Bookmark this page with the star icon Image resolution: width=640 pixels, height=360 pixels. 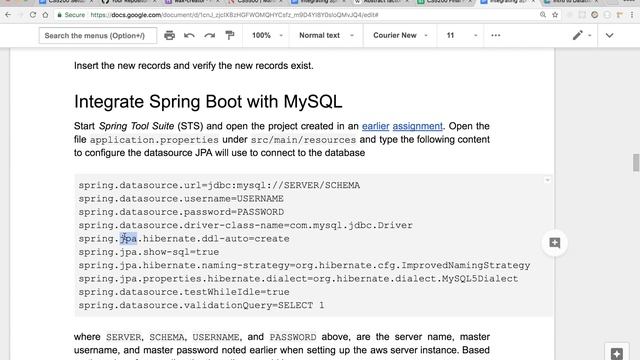pyautogui.click(x=555, y=15)
